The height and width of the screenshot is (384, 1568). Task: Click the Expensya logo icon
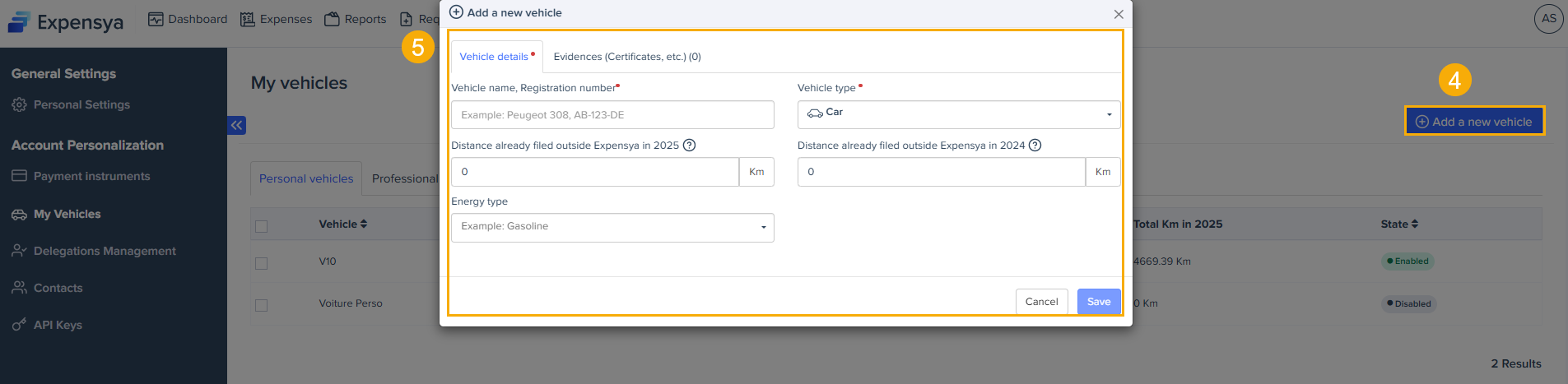(19, 22)
